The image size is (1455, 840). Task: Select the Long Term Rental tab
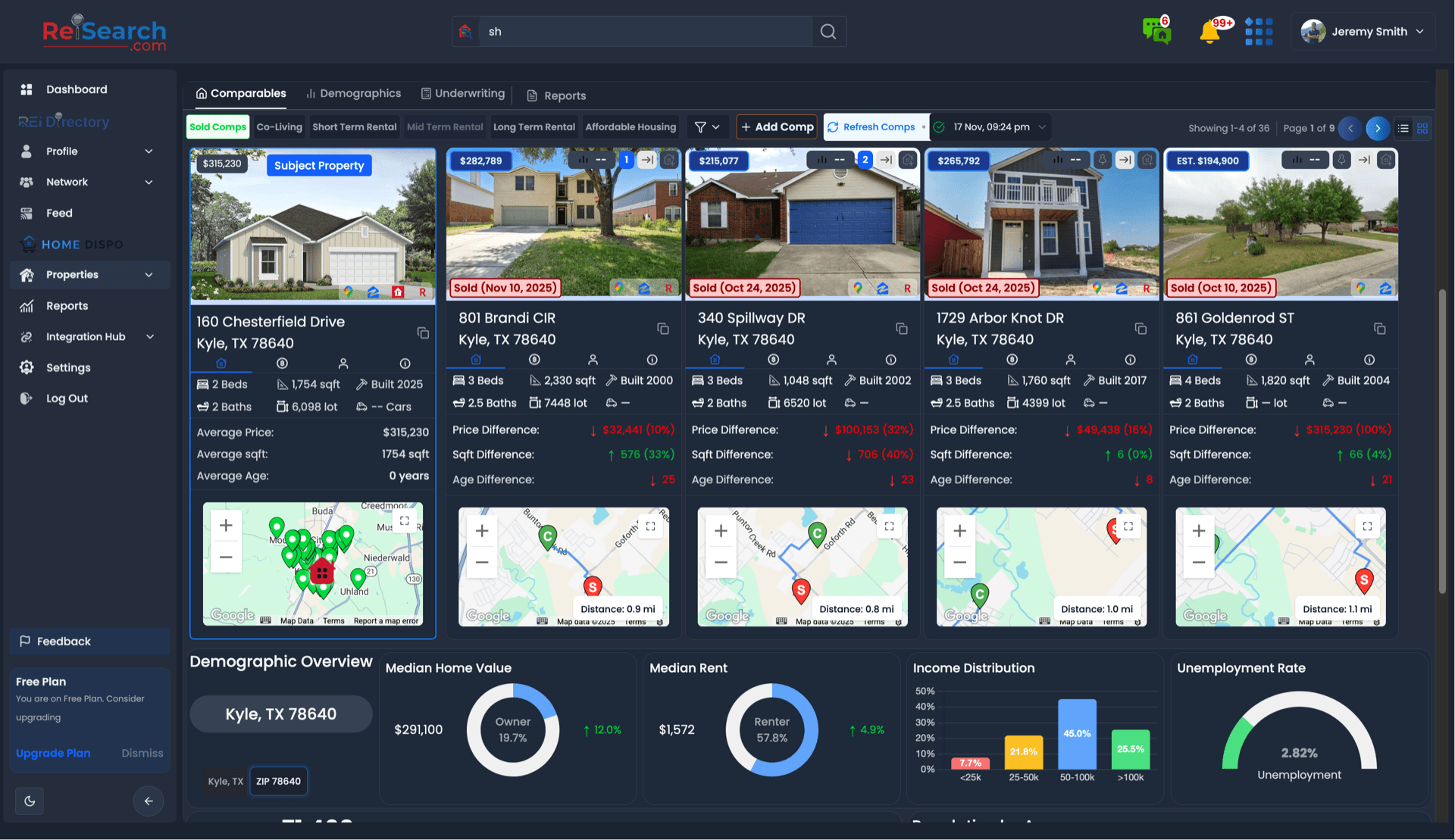[534, 127]
